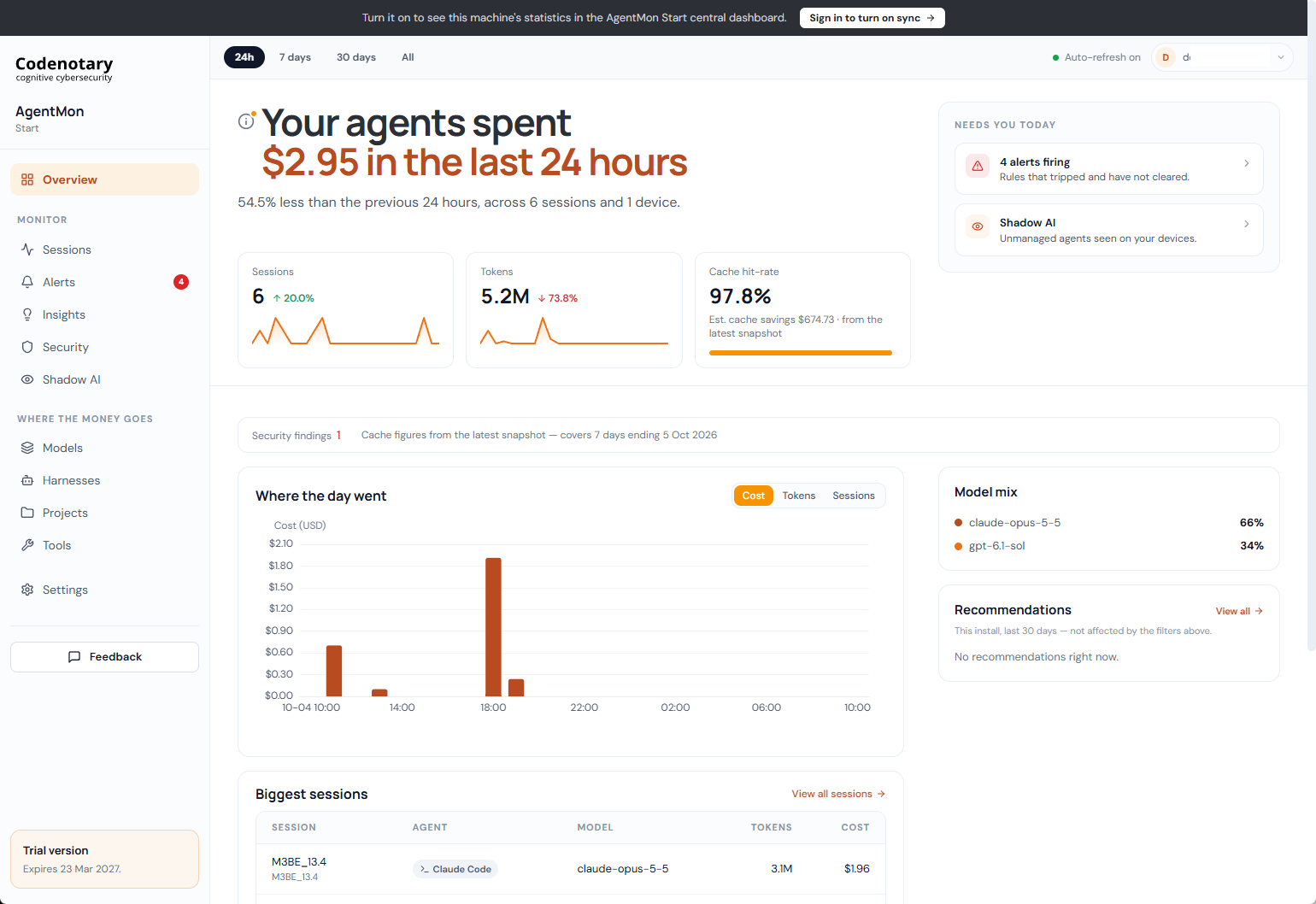1316x904 pixels.
Task: Open the M3BE_13.4 session row
Action: (x=571, y=869)
